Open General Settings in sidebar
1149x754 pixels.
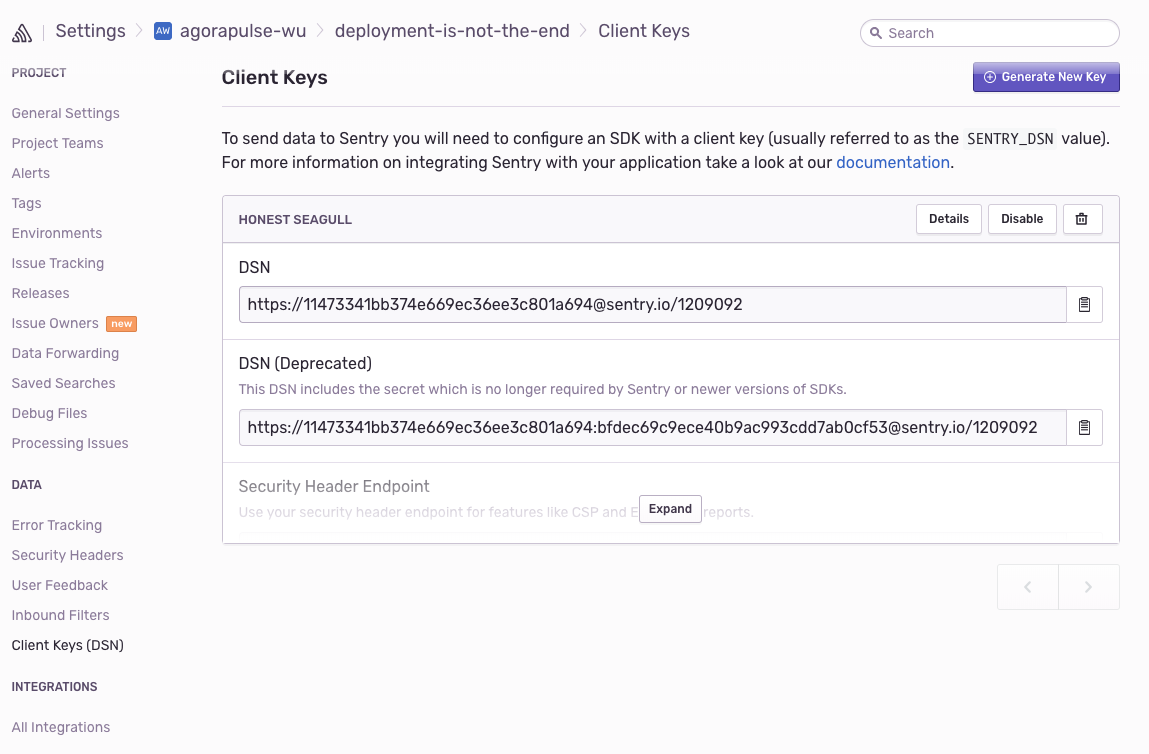pyautogui.click(x=65, y=113)
